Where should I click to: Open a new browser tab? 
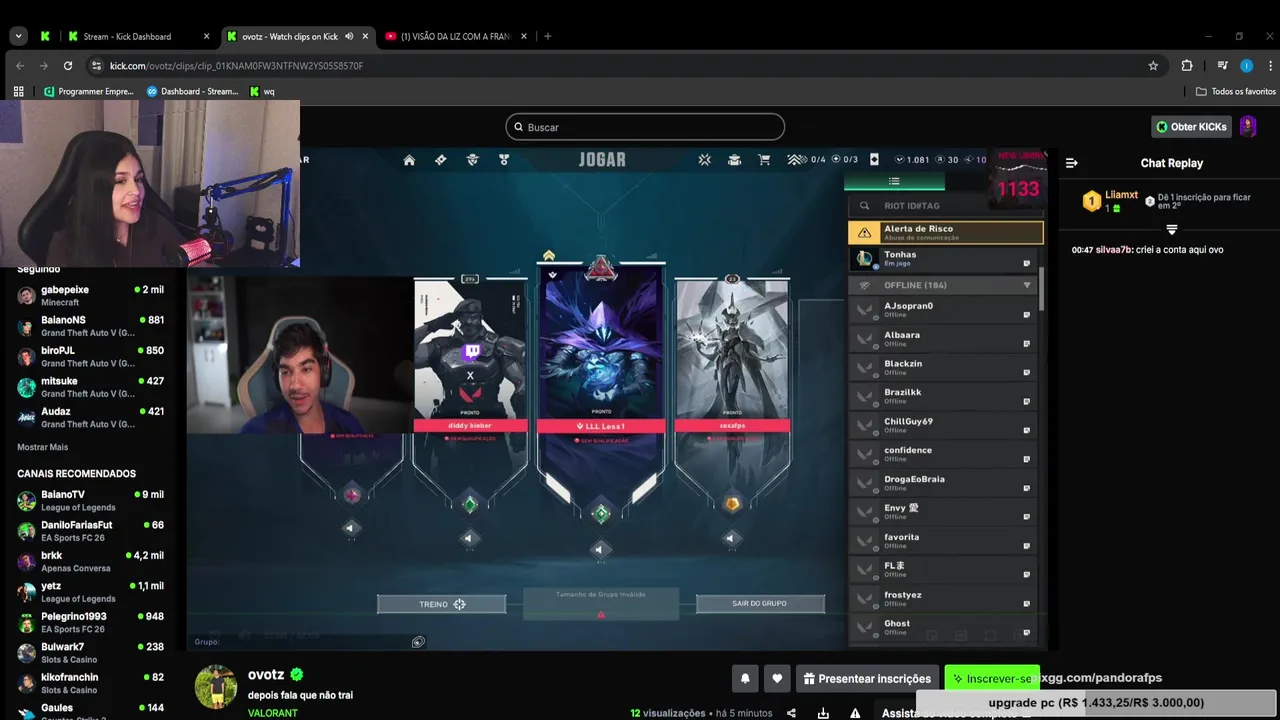(547, 36)
